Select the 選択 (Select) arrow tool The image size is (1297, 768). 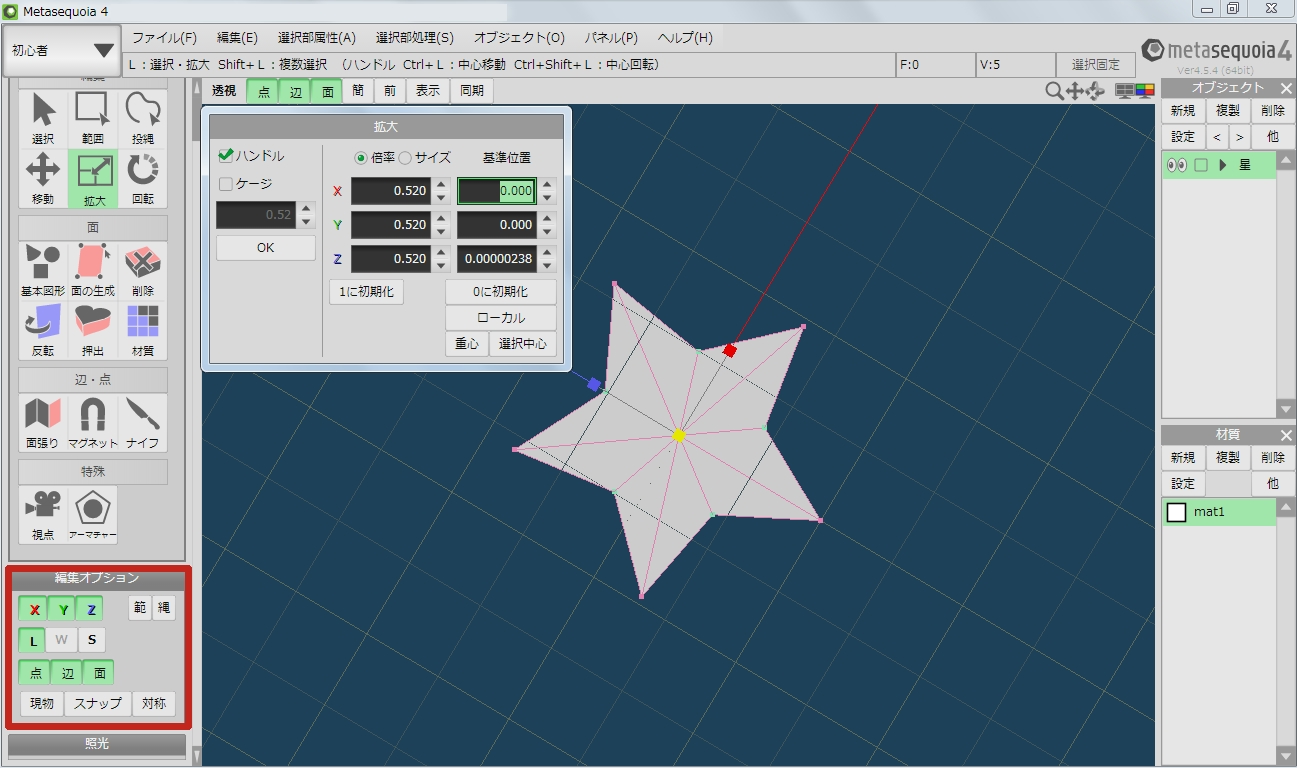[x=43, y=119]
